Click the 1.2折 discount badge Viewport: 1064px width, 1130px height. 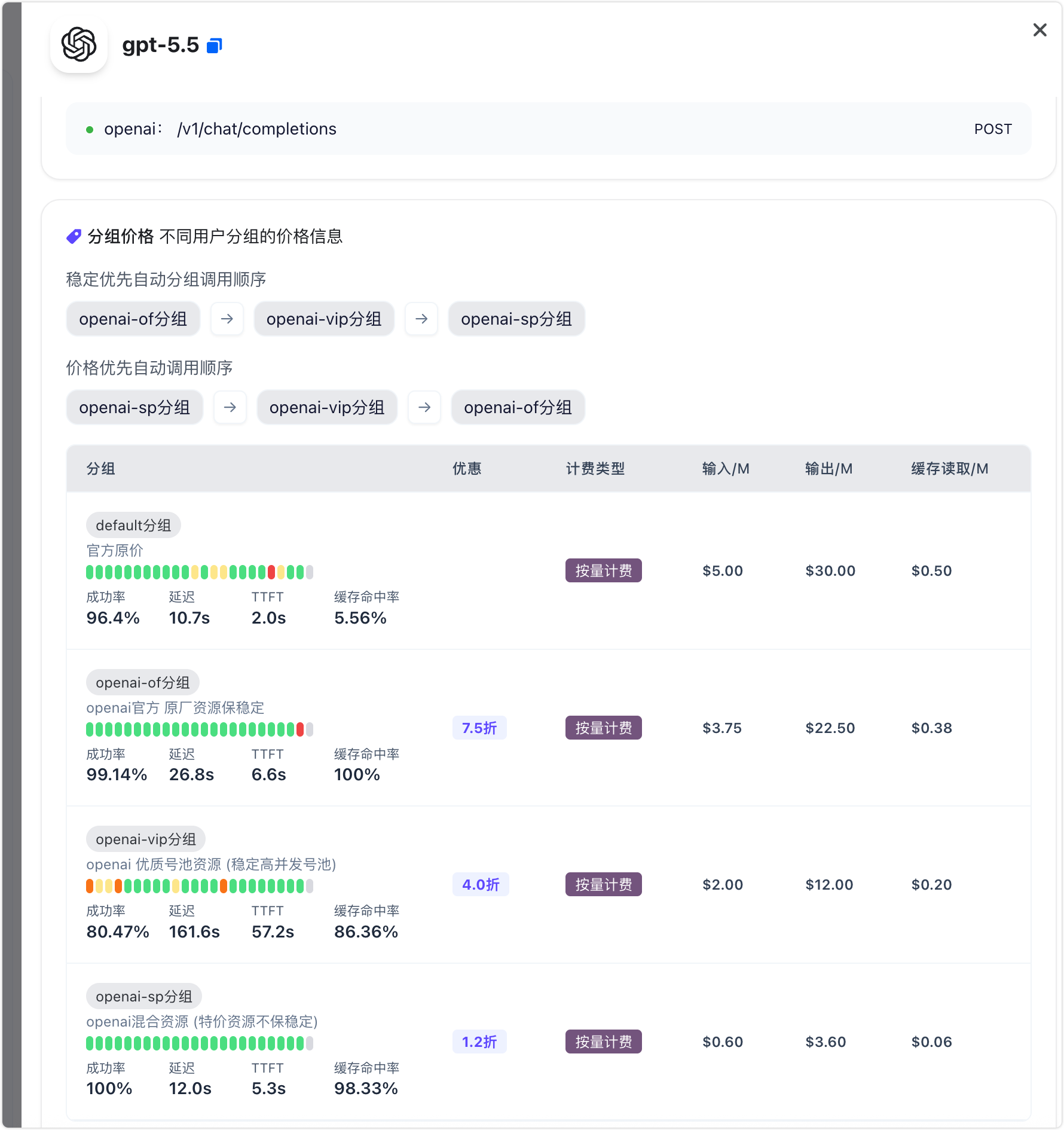click(479, 1042)
